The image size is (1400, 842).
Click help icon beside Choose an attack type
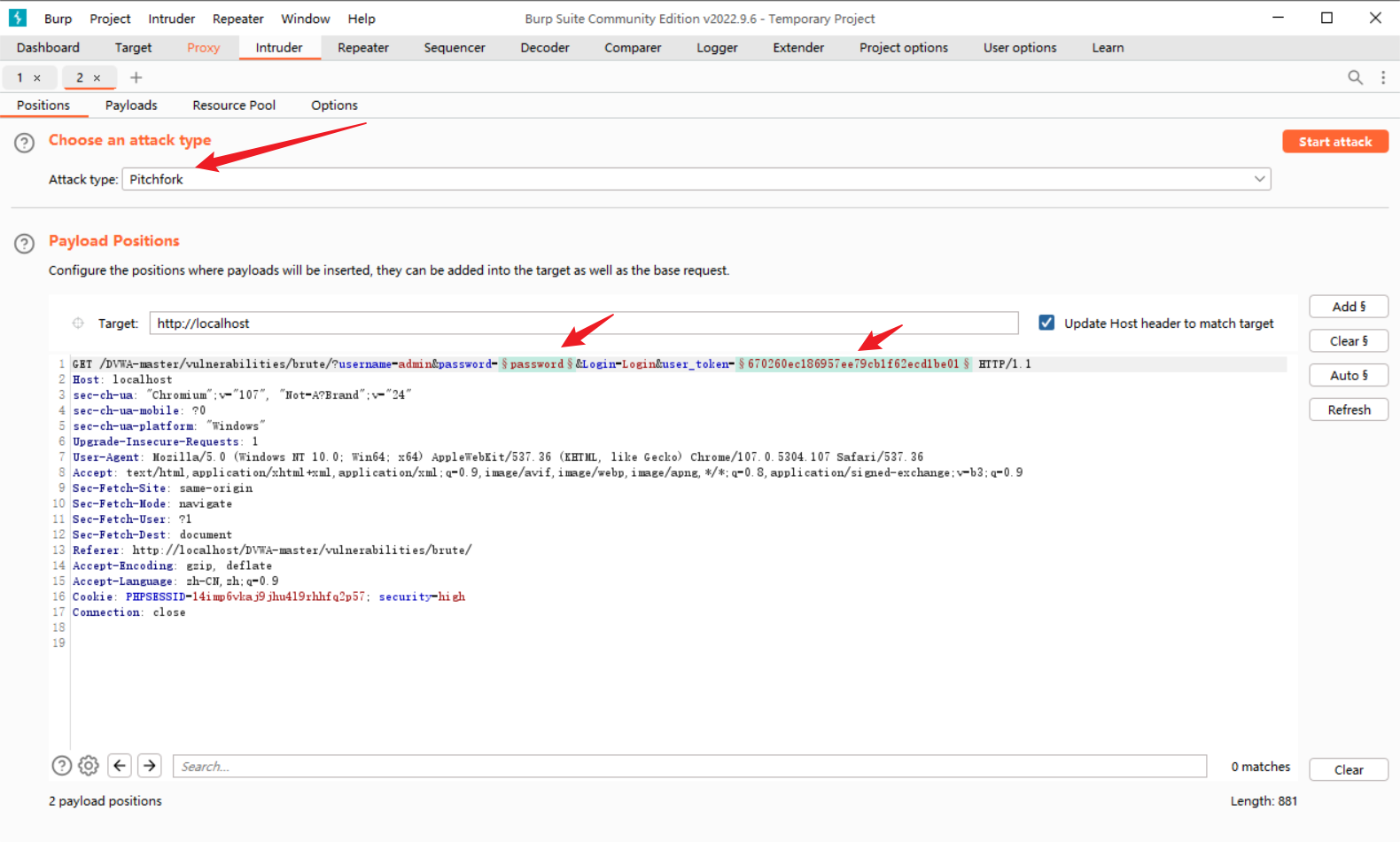tap(25, 143)
